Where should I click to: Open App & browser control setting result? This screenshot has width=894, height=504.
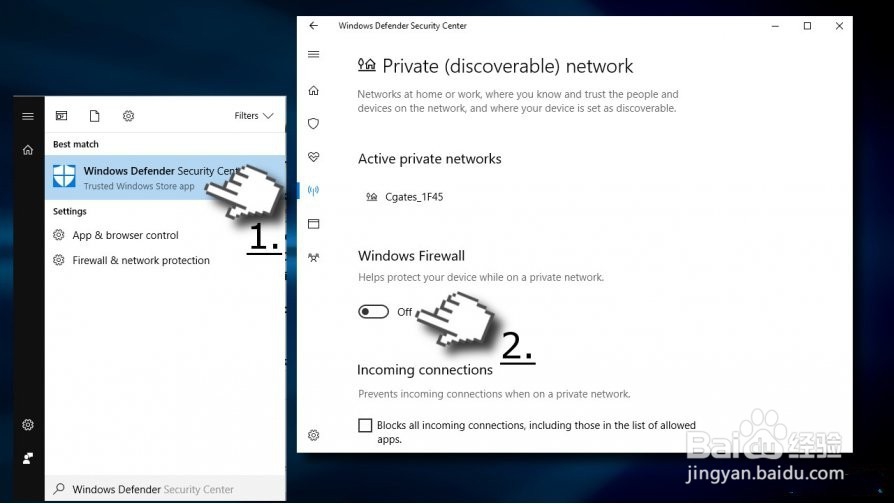pos(165,235)
